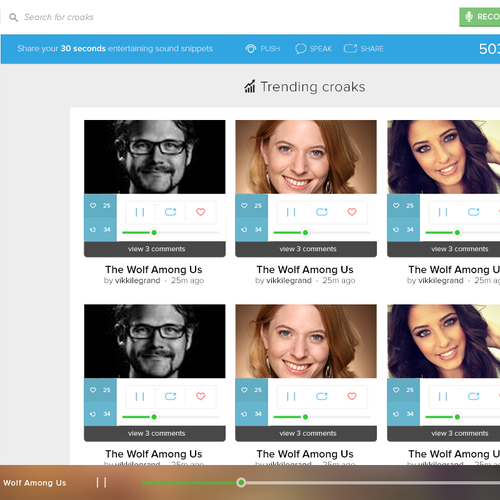View 3 comments on top-row bearded man card
Viewport: 500px width, 500px height.
tap(155, 249)
